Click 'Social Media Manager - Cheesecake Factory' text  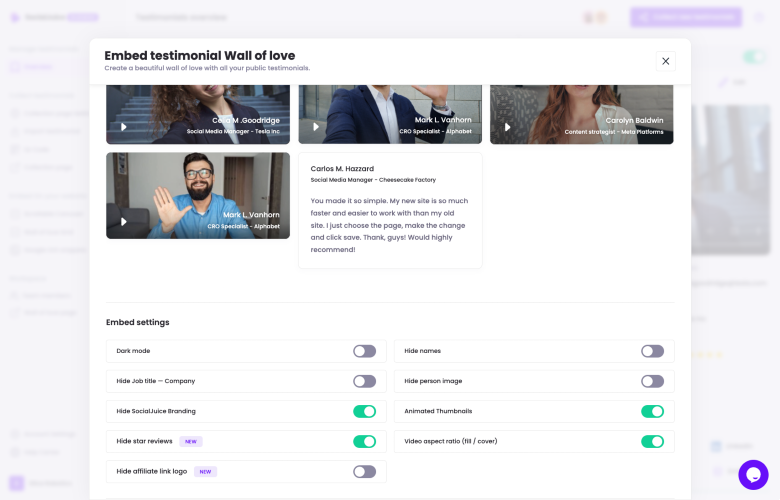point(373,180)
